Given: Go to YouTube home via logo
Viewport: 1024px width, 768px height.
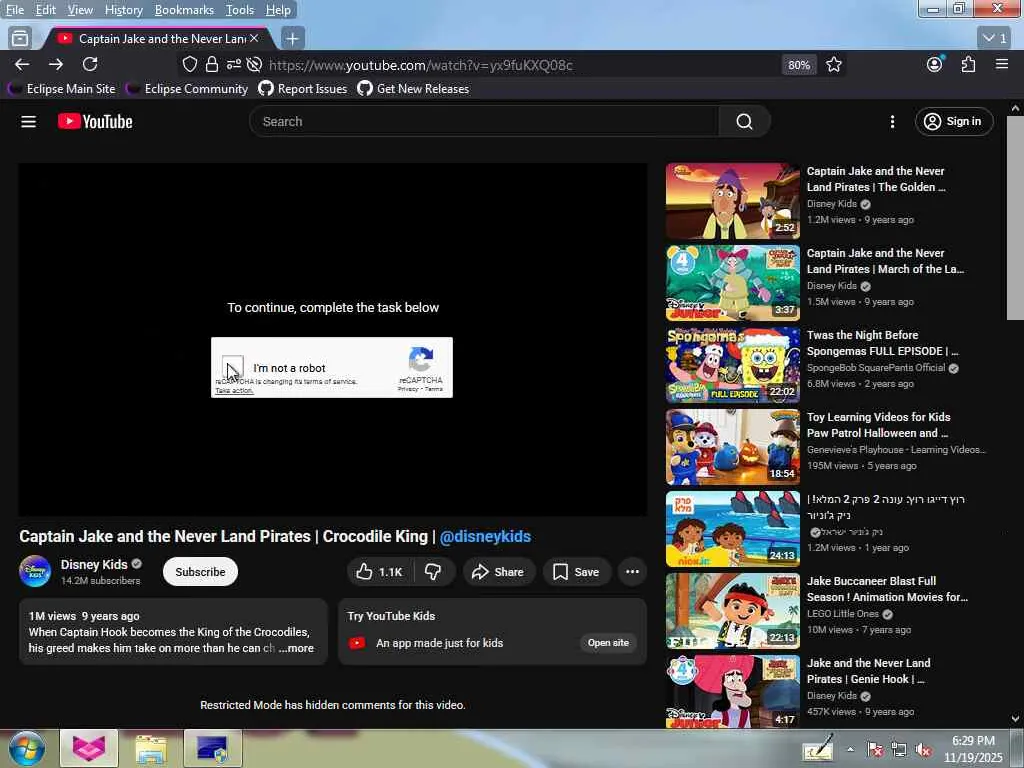Looking at the screenshot, I should click(95, 121).
